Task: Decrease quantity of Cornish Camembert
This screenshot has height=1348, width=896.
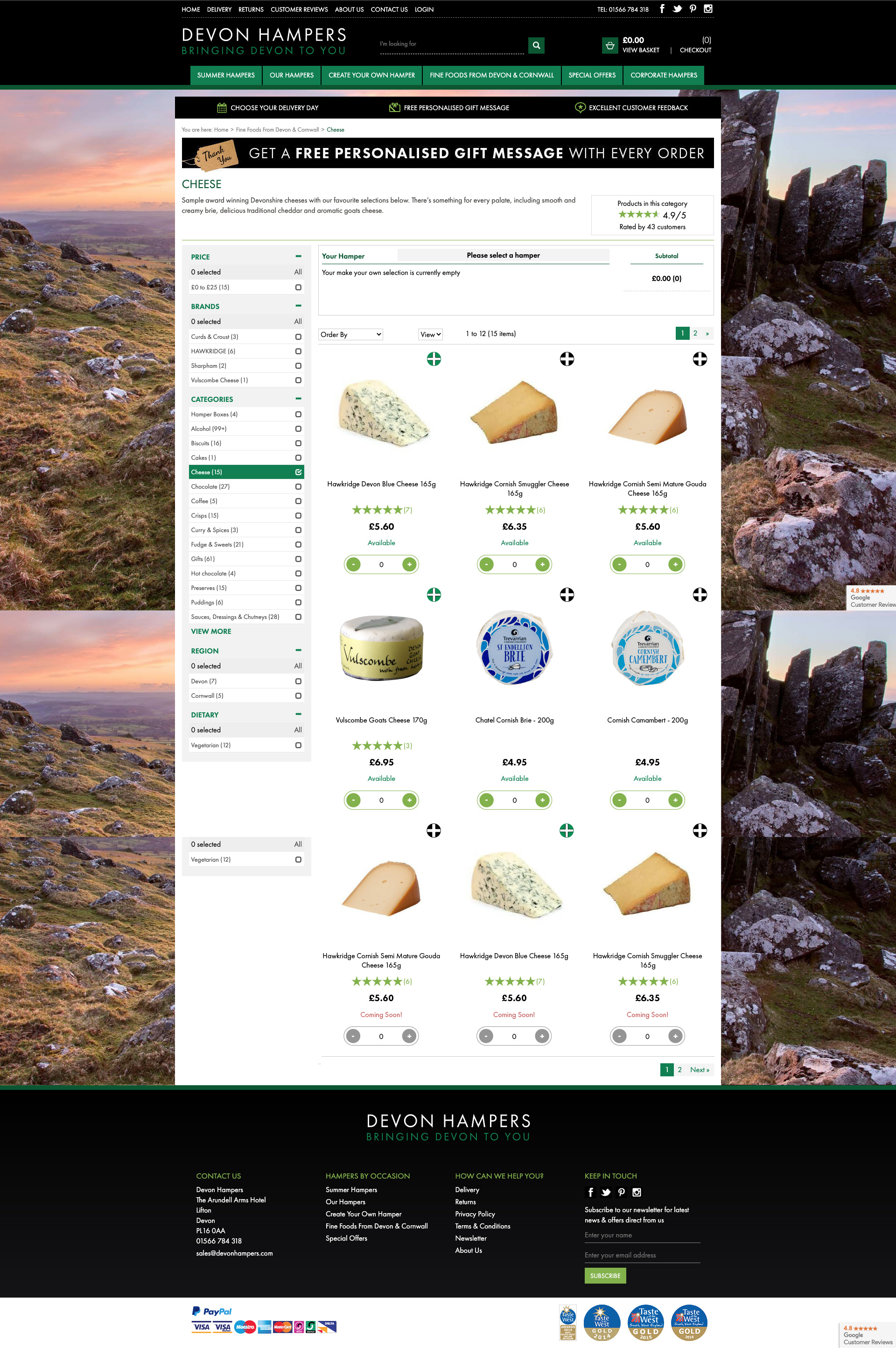Action: click(619, 800)
